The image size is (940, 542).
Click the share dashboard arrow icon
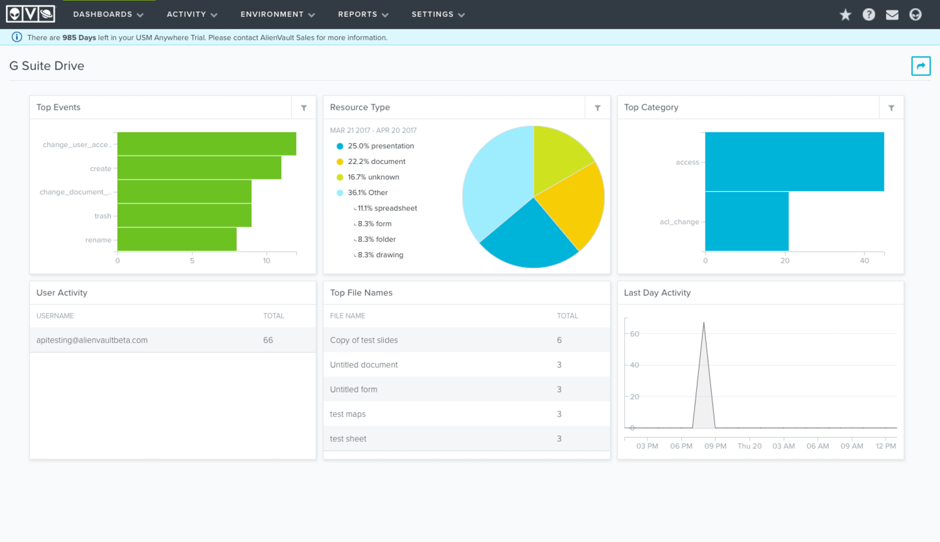click(x=920, y=66)
